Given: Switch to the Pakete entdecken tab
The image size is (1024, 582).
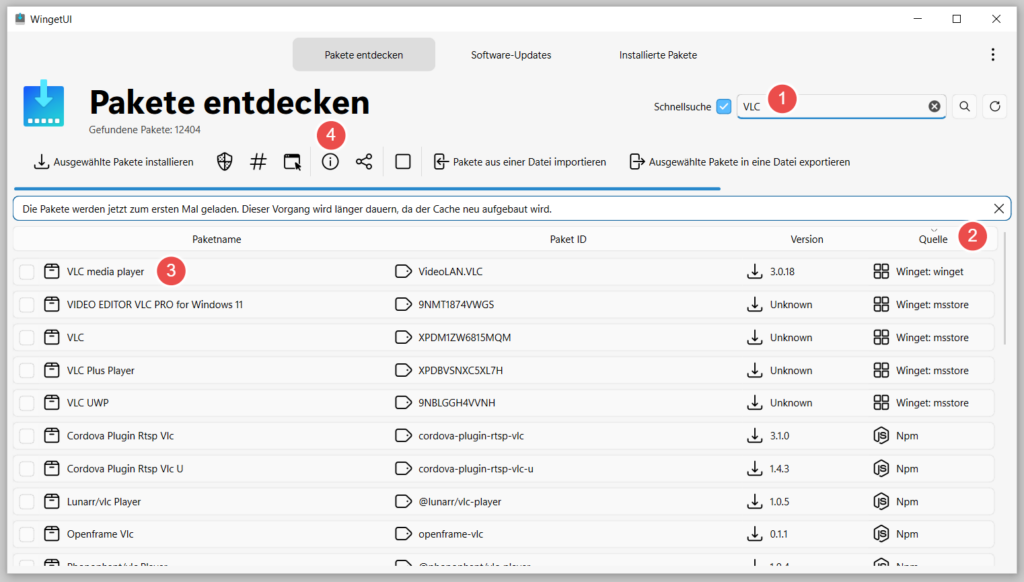Looking at the screenshot, I should click(x=364, y=55).
